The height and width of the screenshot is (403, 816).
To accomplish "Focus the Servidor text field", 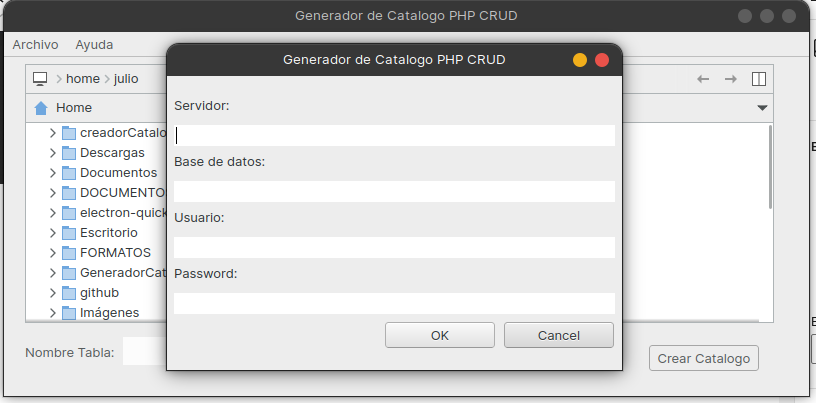I will (x=394, y=135).
